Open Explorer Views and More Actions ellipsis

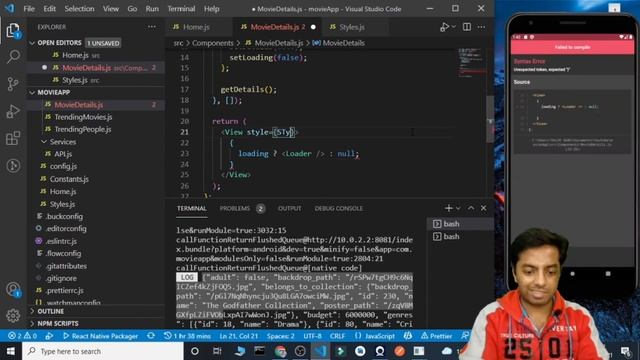tap(152, 27)
